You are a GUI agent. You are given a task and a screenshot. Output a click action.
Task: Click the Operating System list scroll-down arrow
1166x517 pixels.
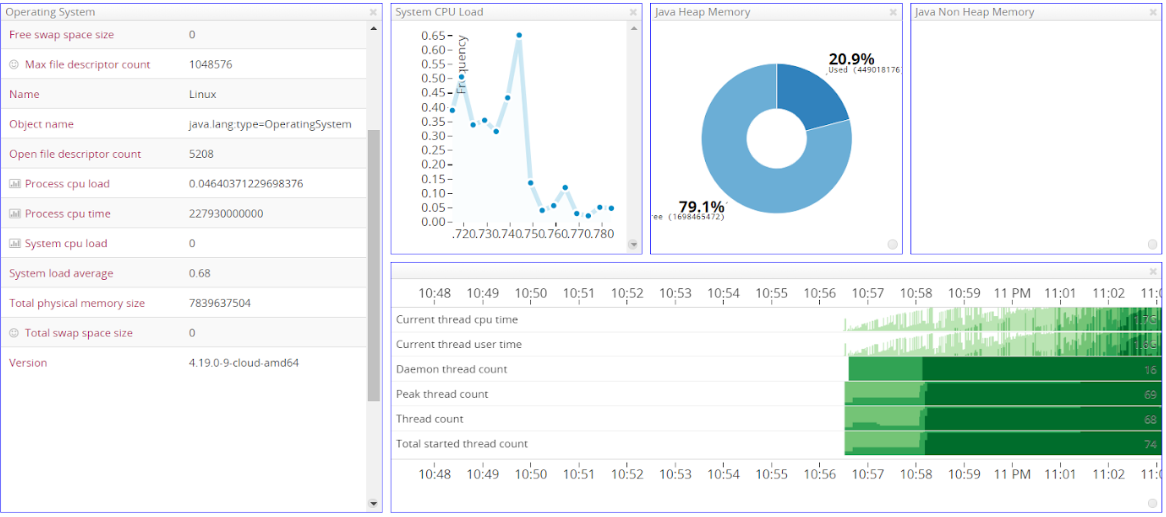tap(373, 504)
